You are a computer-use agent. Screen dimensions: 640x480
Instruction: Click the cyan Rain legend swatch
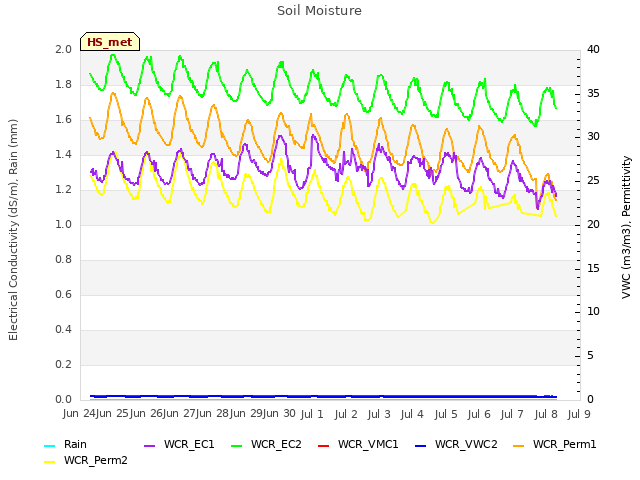click(x=49, y=445)
